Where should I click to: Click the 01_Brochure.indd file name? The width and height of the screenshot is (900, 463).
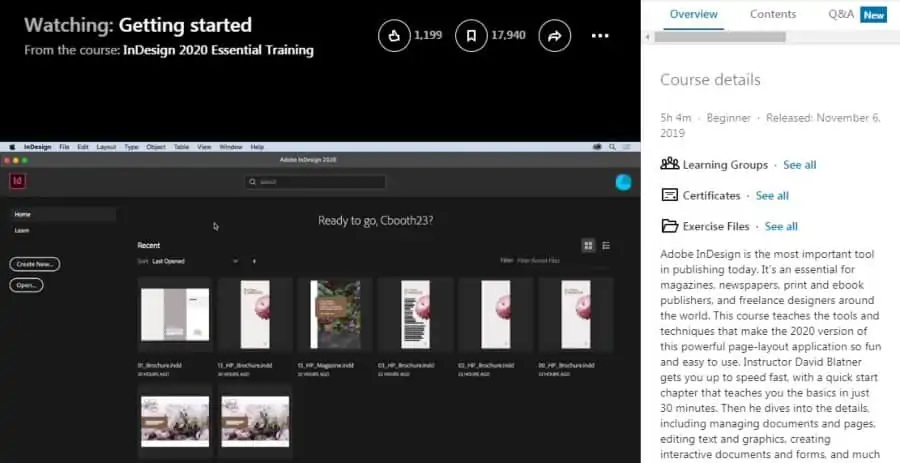click(x=160, y=365)
